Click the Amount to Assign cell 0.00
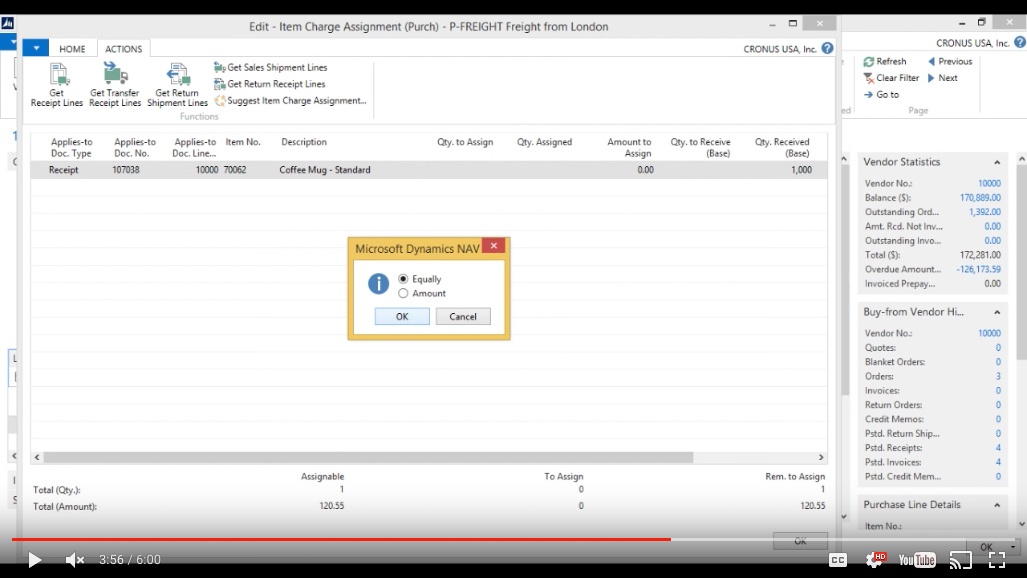The width and height of the screenshot is (1027, 578). coord(645,170)
